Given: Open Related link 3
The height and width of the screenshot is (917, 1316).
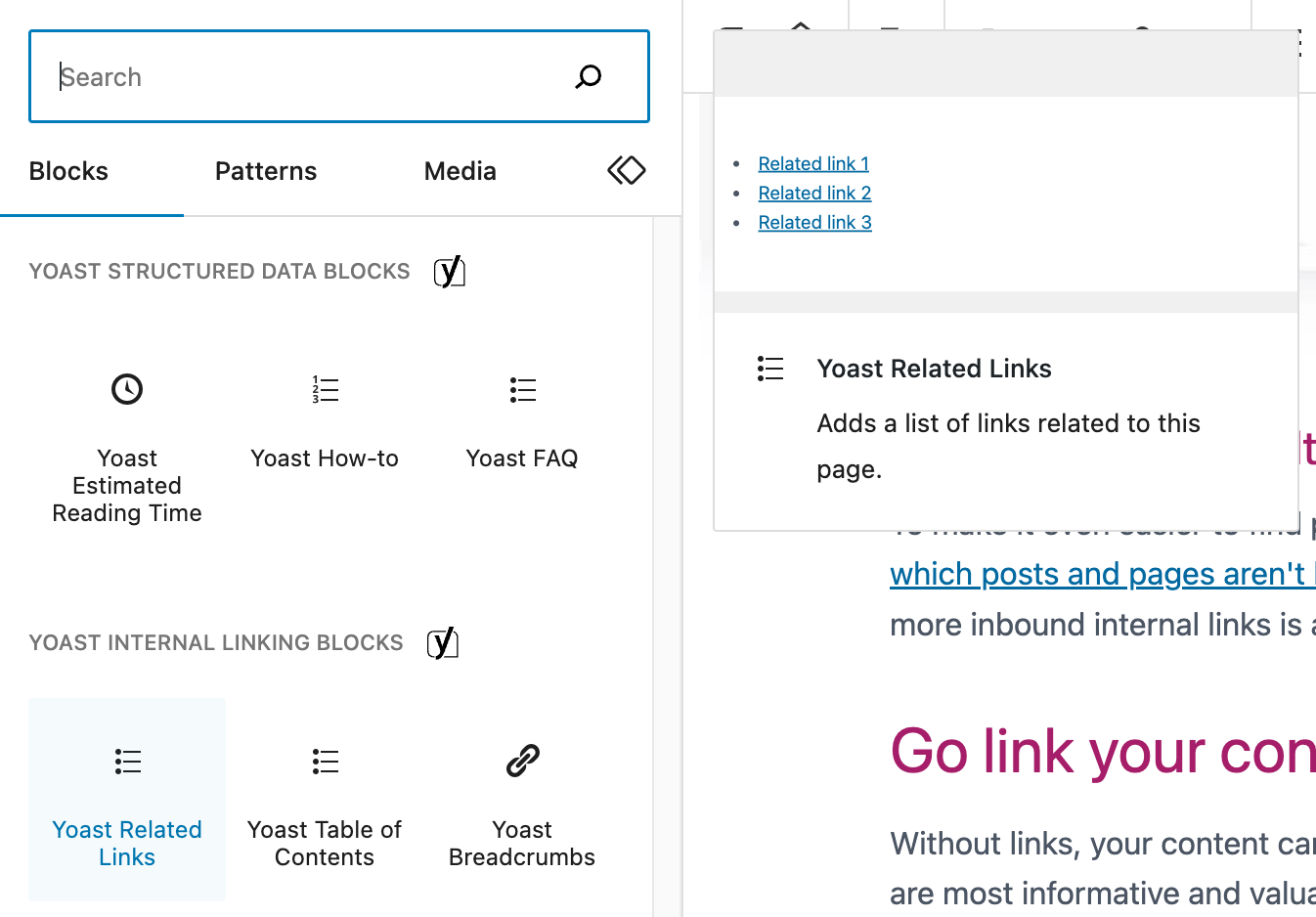Looking at the screenshot, I should [814, 222].
